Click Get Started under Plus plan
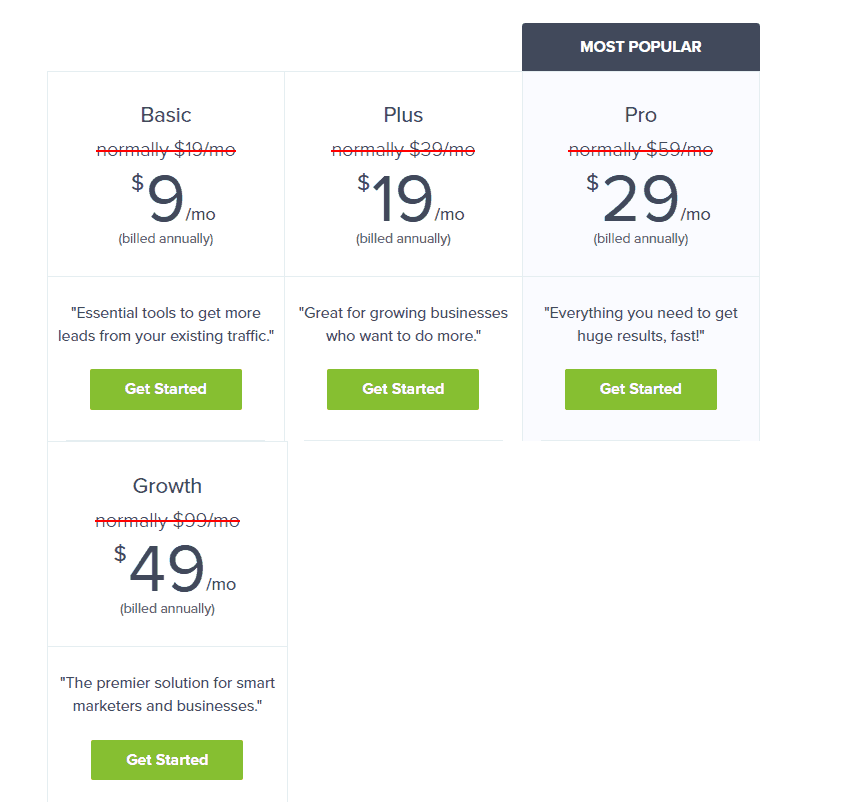 click(x=403, y=389)
